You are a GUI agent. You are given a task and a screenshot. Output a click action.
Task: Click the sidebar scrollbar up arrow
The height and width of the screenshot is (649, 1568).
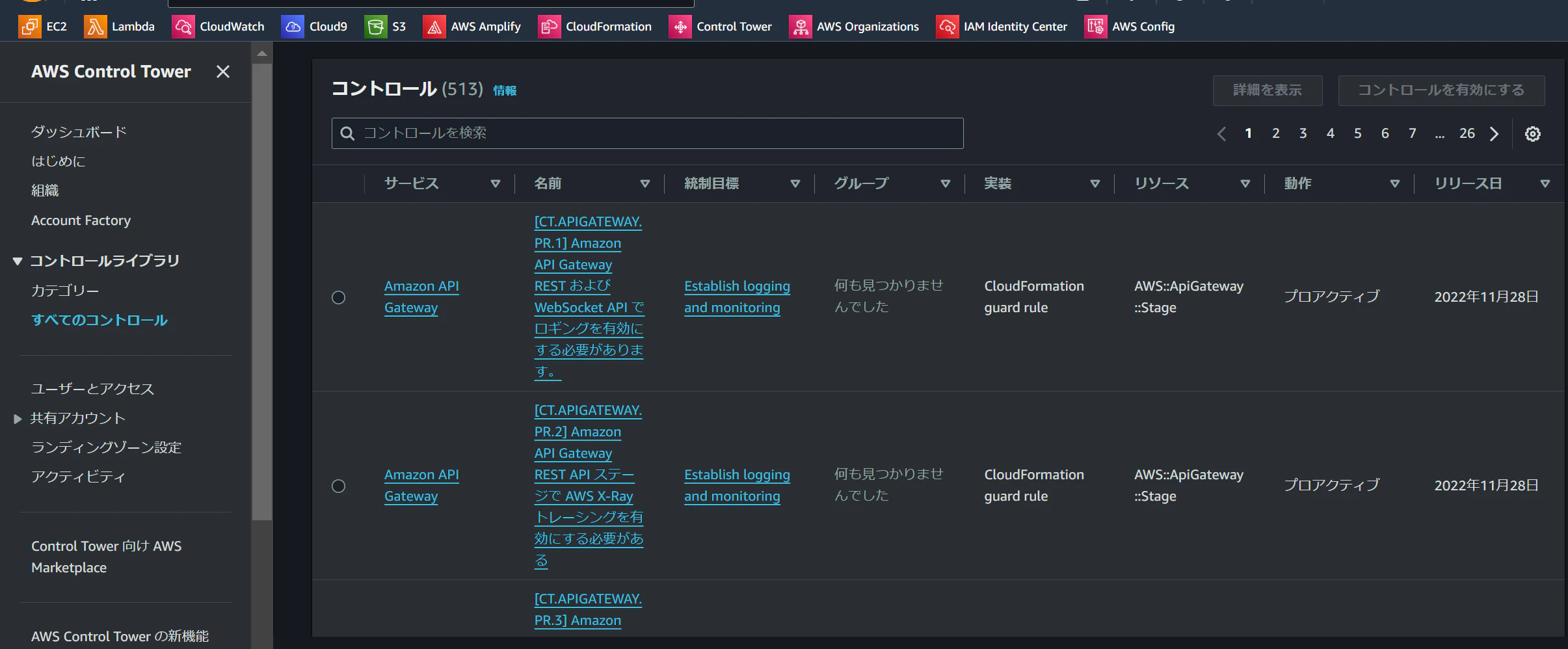262,53
